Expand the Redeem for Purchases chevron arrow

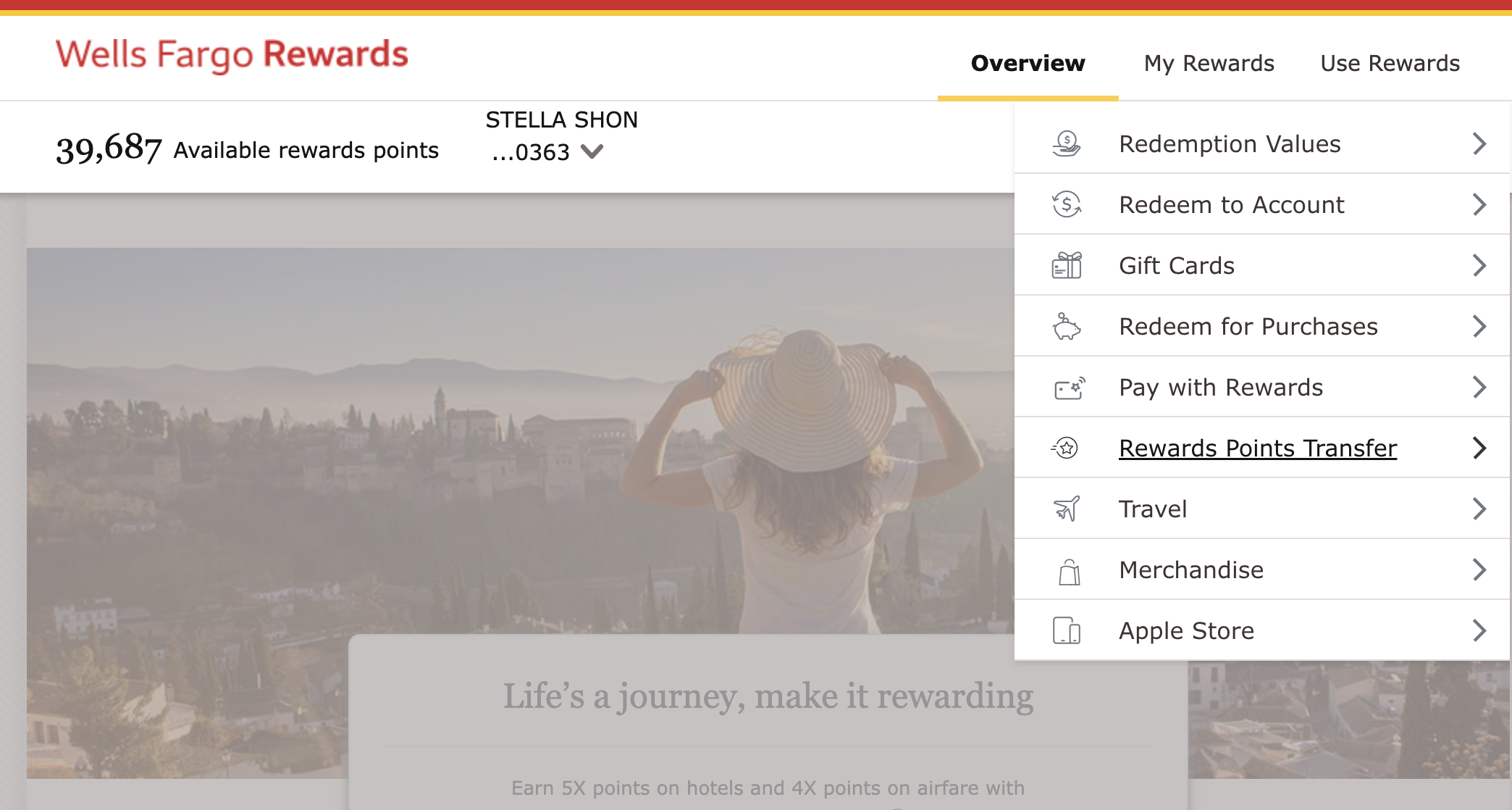tap(1479, 326)
